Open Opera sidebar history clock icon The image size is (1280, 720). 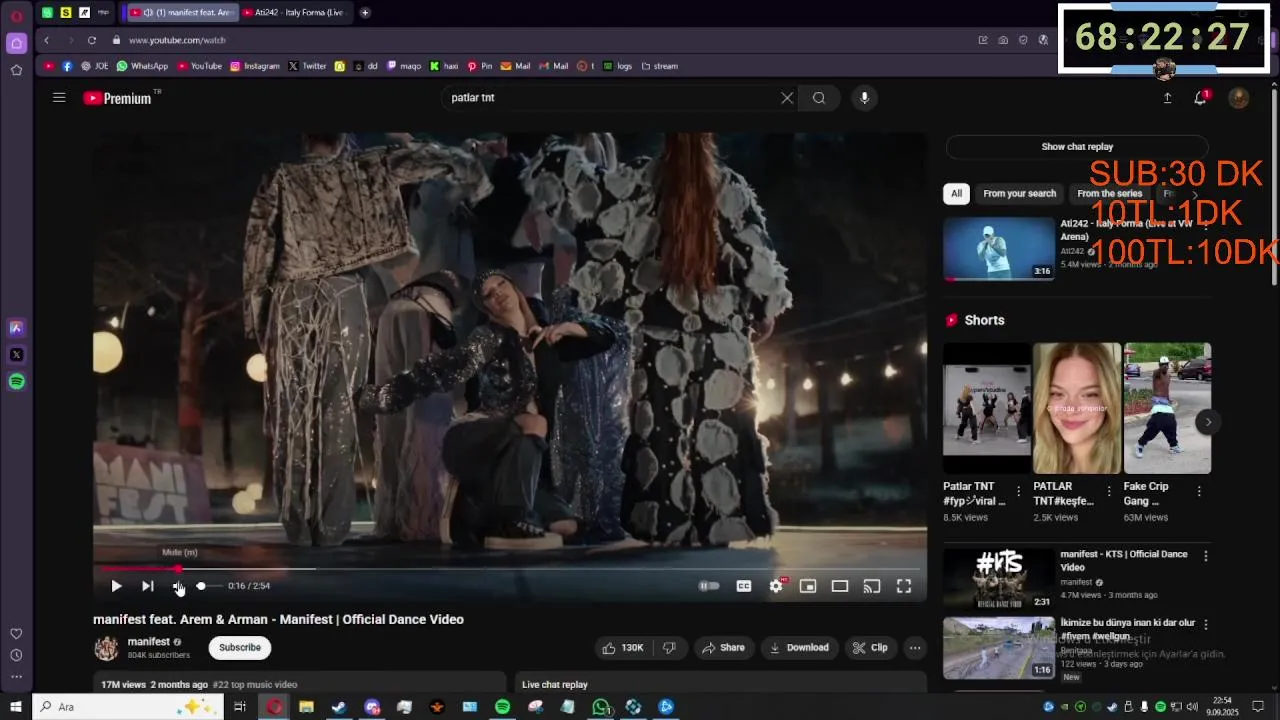[x=16, y=656]
